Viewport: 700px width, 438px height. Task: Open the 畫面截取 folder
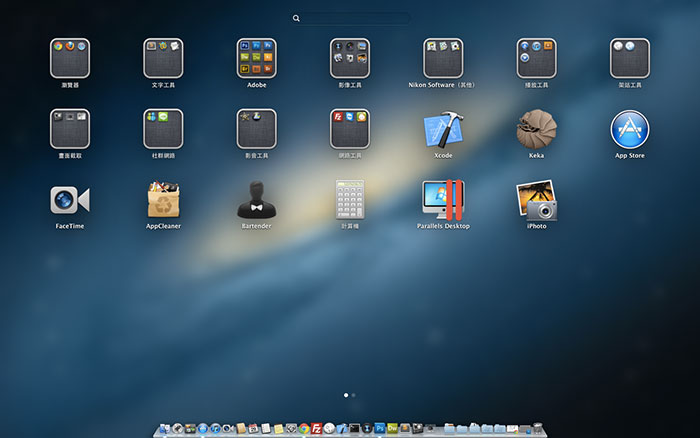(70, 129)
